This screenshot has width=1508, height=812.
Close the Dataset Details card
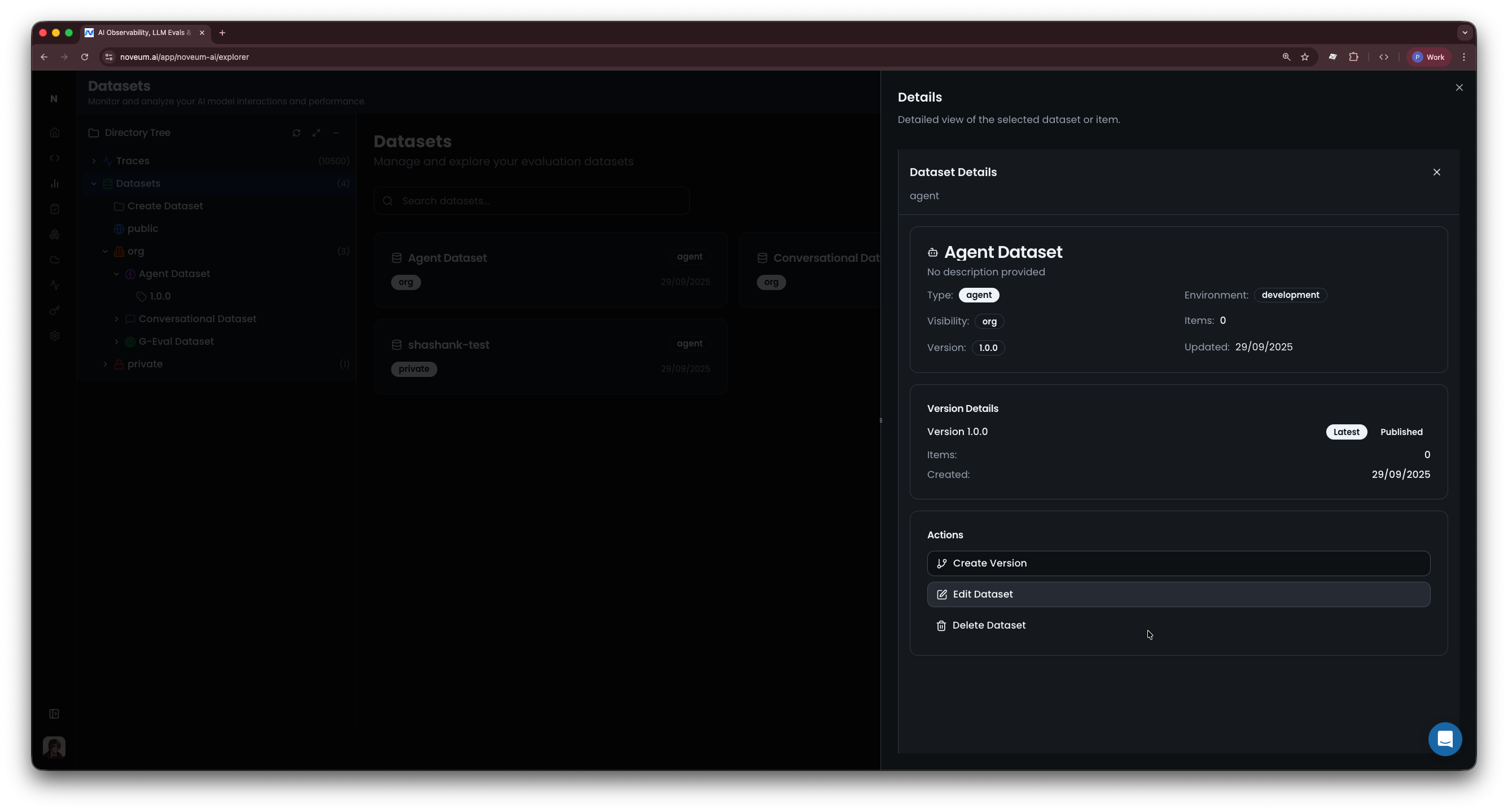(1436, 172)
